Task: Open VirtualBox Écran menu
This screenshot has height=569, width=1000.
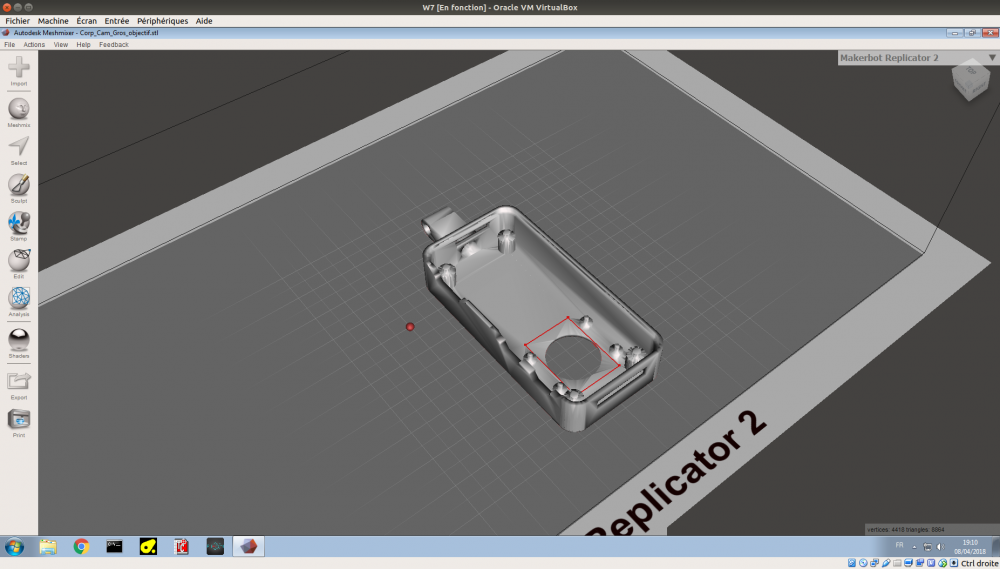Action: [87, 21]
